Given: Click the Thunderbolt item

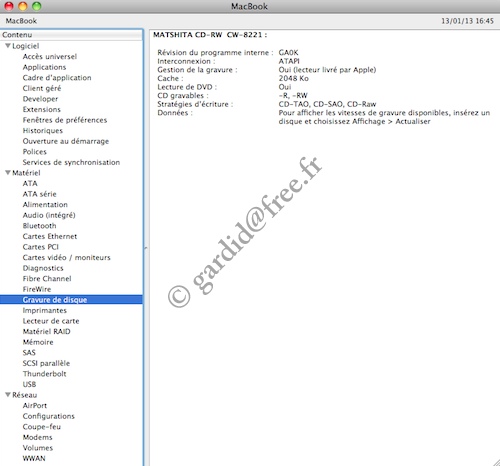Looking at the screenshot, I should pyautogui.click(x=44, y=374).
